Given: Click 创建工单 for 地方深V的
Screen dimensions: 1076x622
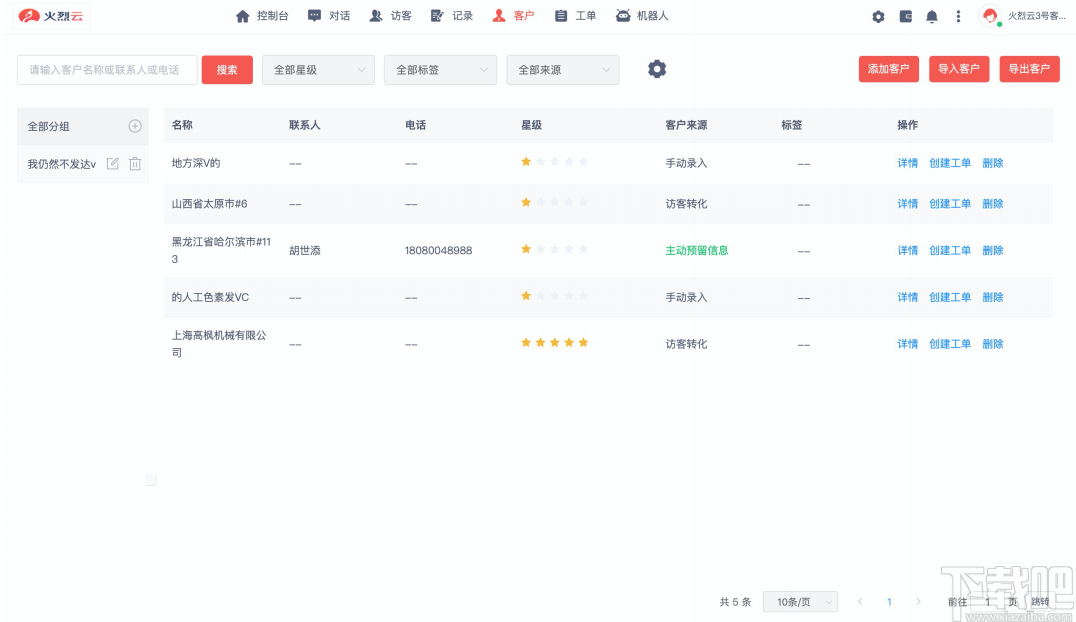Looking at the screenshot, I should (950, 163).
